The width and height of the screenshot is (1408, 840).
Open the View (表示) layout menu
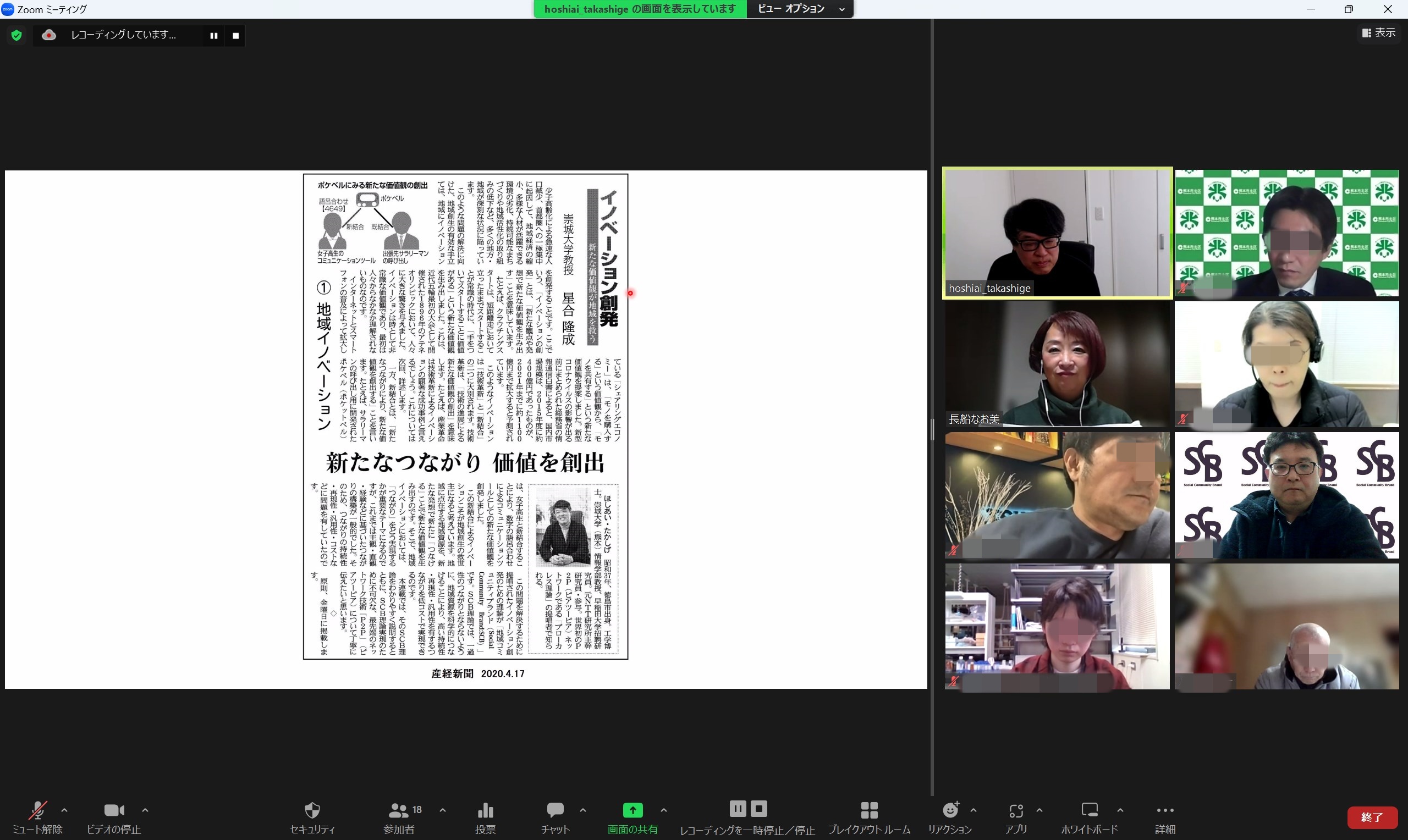[x=1378, y=33]
